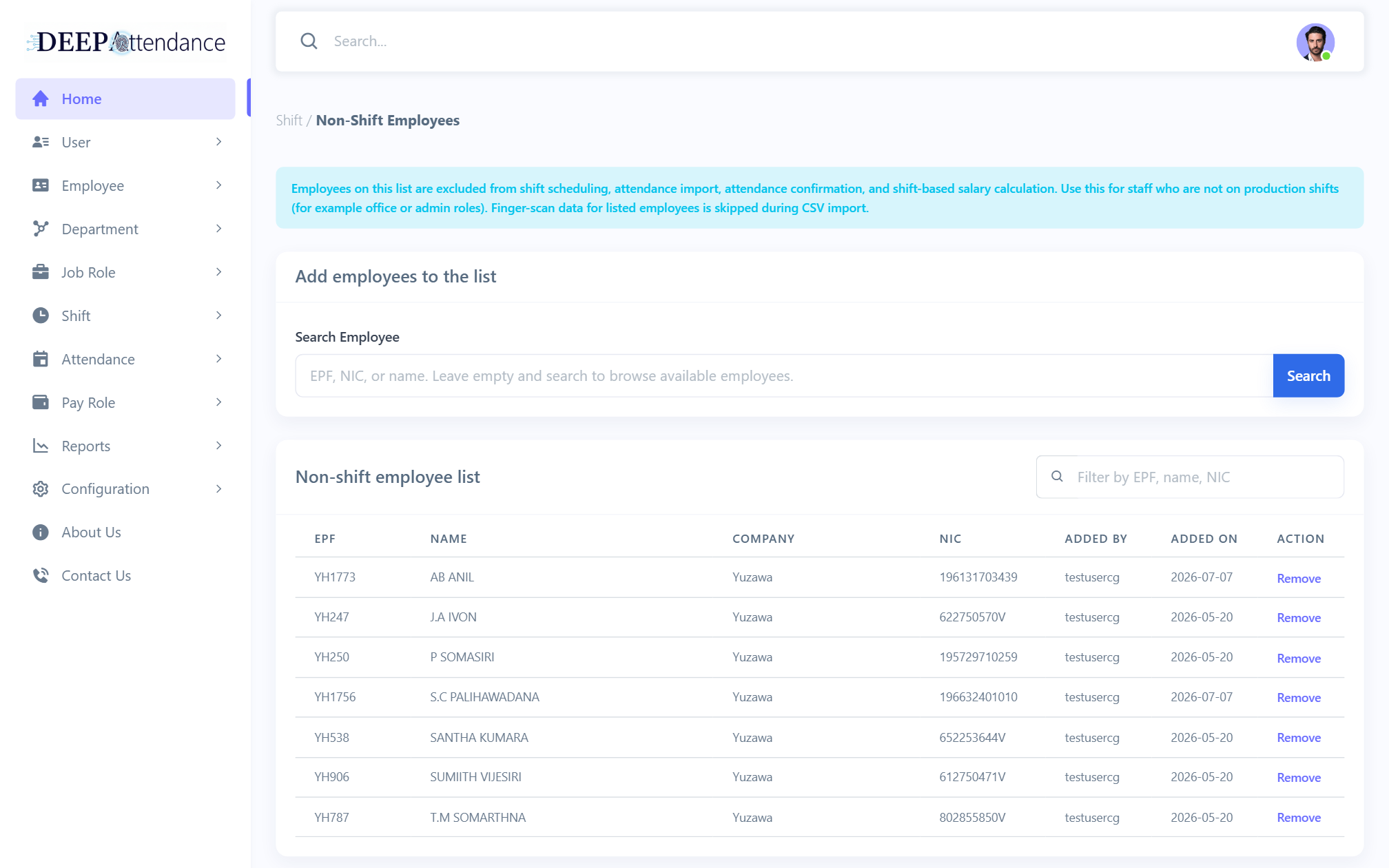
Task: Click the Pay Role wallet icon
Action: click(41, 402)
